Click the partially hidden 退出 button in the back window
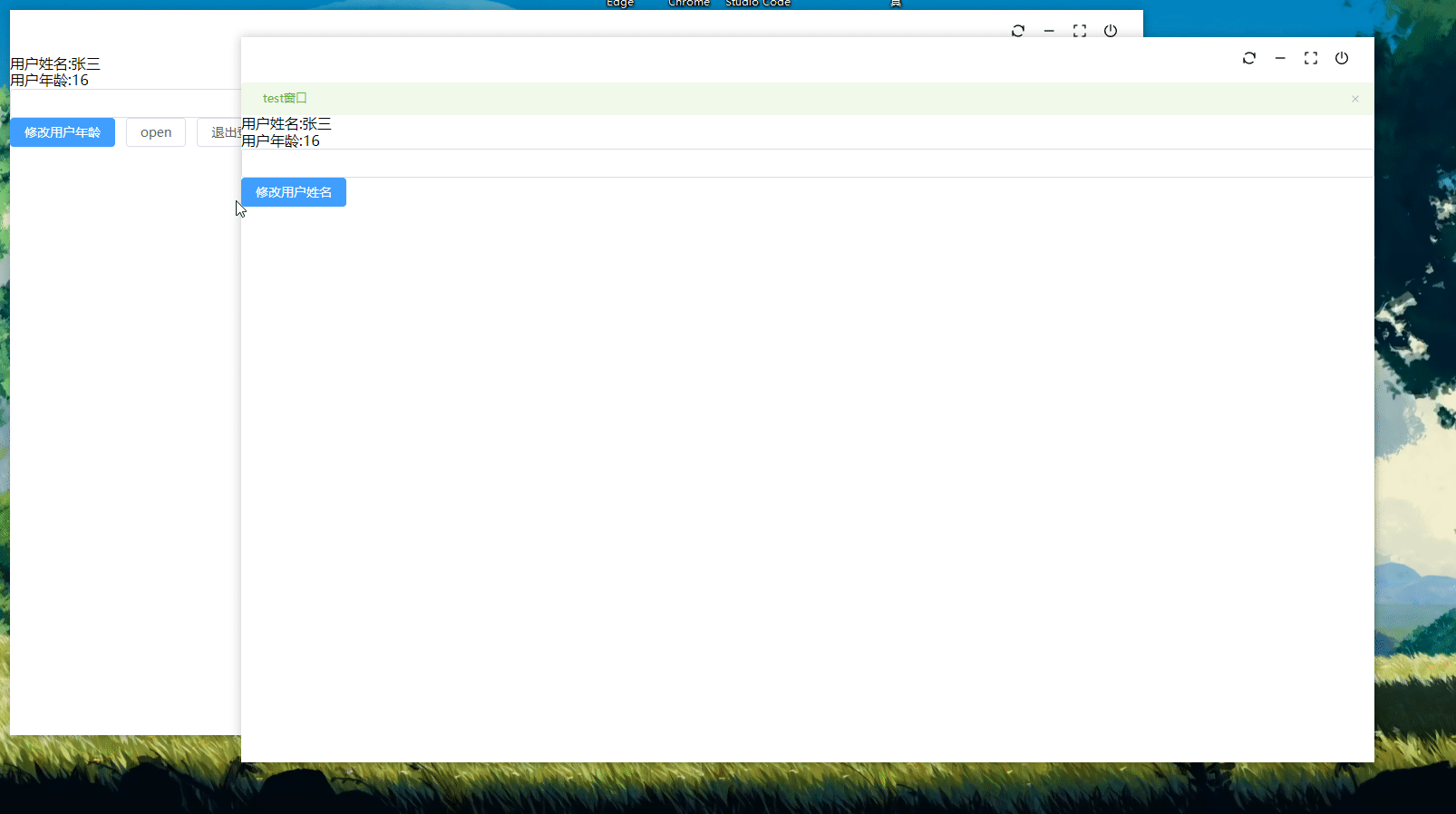The image size is (1456, 814). (x=219, y=132)
